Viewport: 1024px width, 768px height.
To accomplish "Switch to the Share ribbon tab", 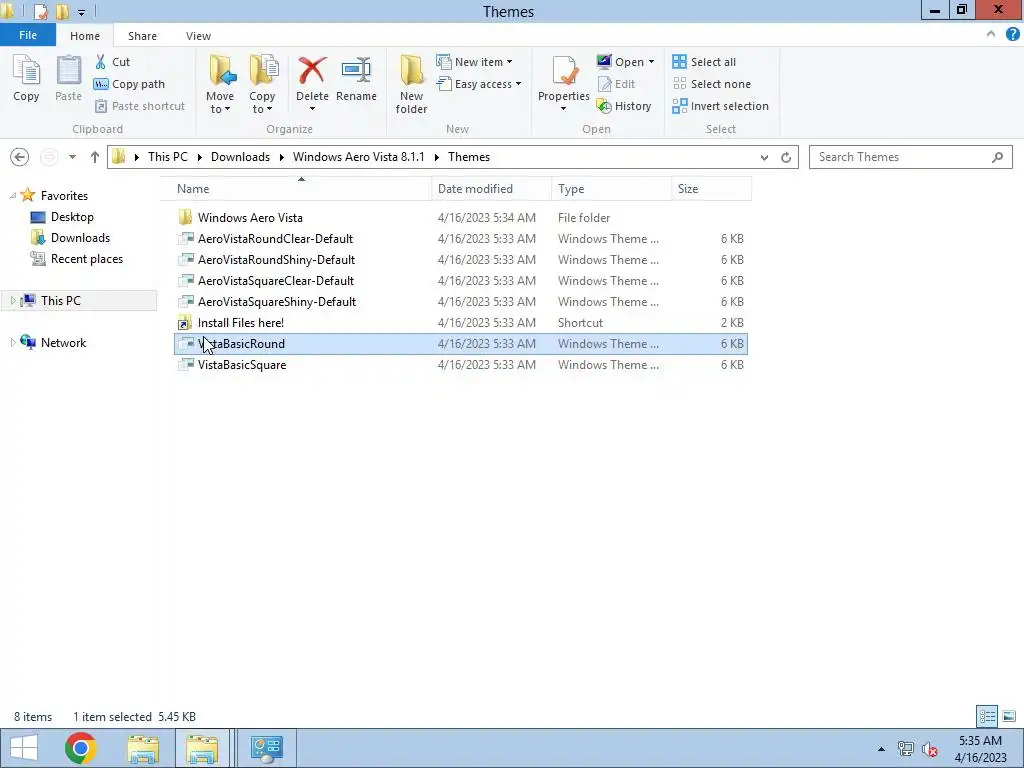I will pyautogui.click(x=142, y=36).
